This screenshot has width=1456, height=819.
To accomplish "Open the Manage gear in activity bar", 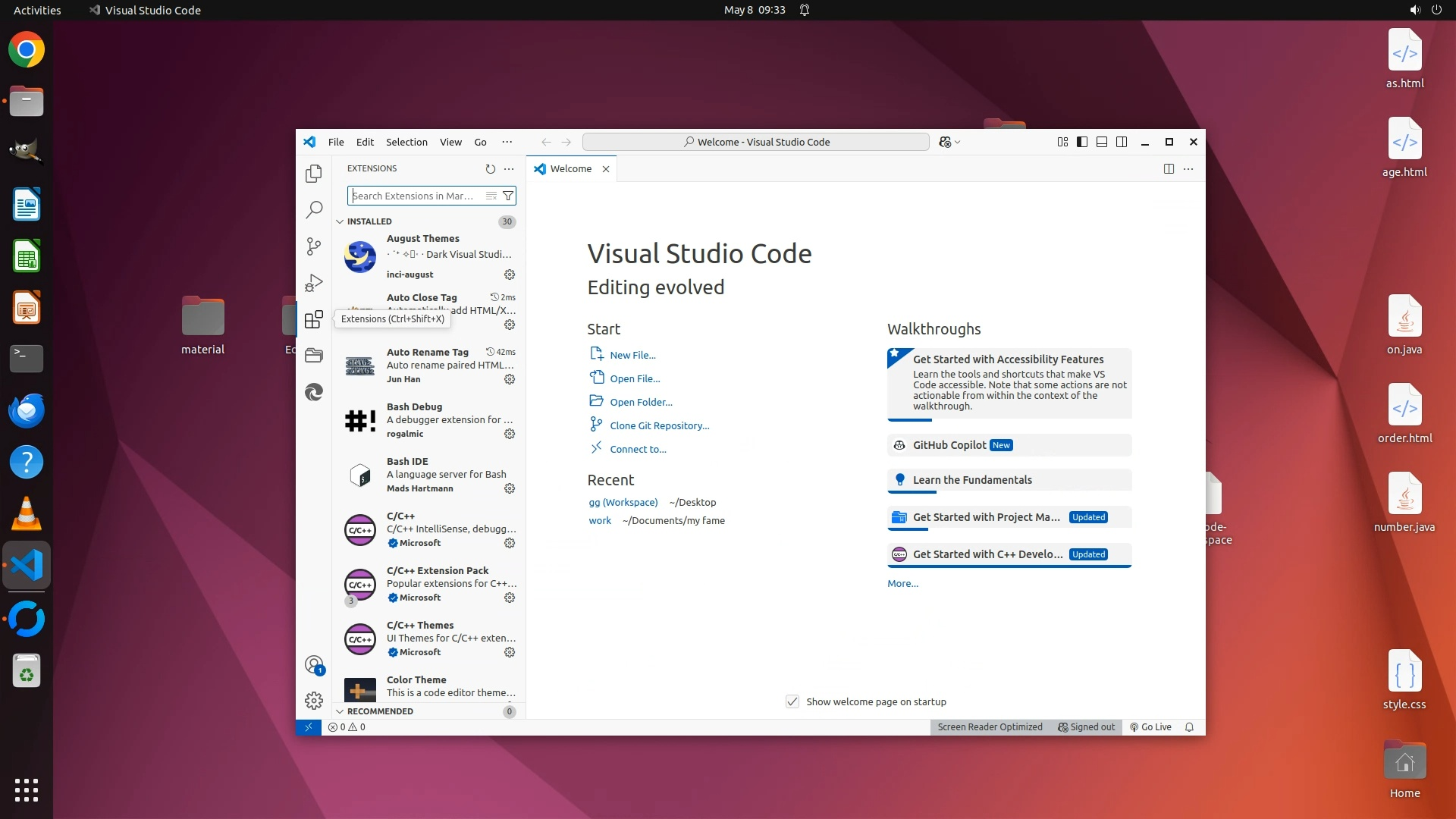I will pyautogui.click(x=313, y=701).
